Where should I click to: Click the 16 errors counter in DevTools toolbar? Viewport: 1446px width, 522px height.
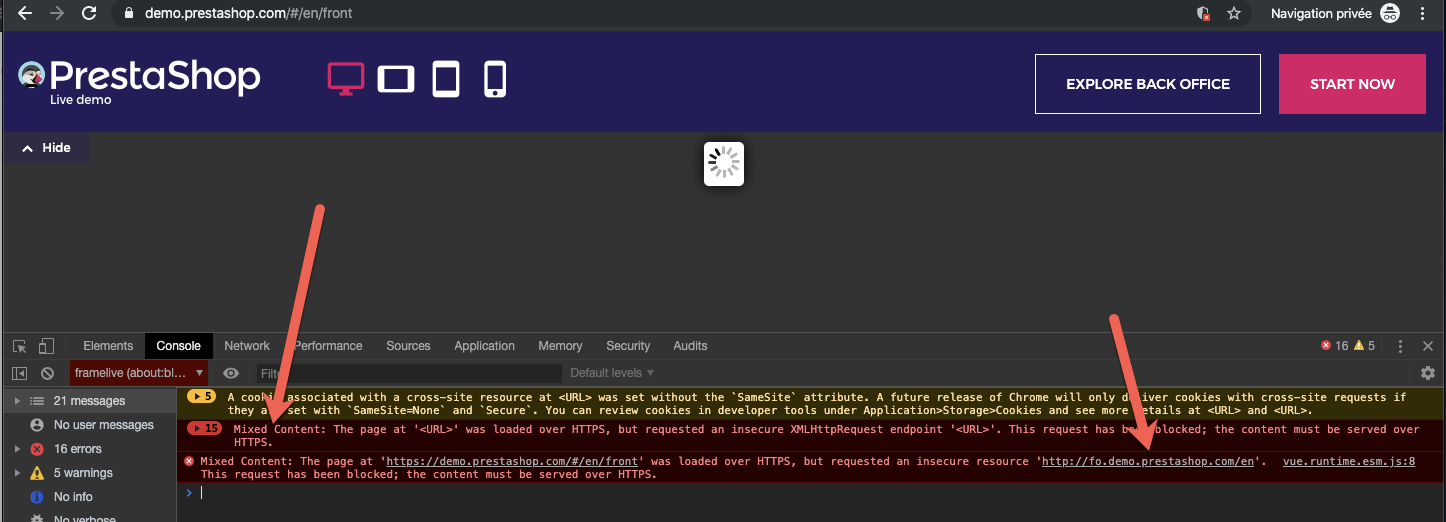(x=1334, y=346)
